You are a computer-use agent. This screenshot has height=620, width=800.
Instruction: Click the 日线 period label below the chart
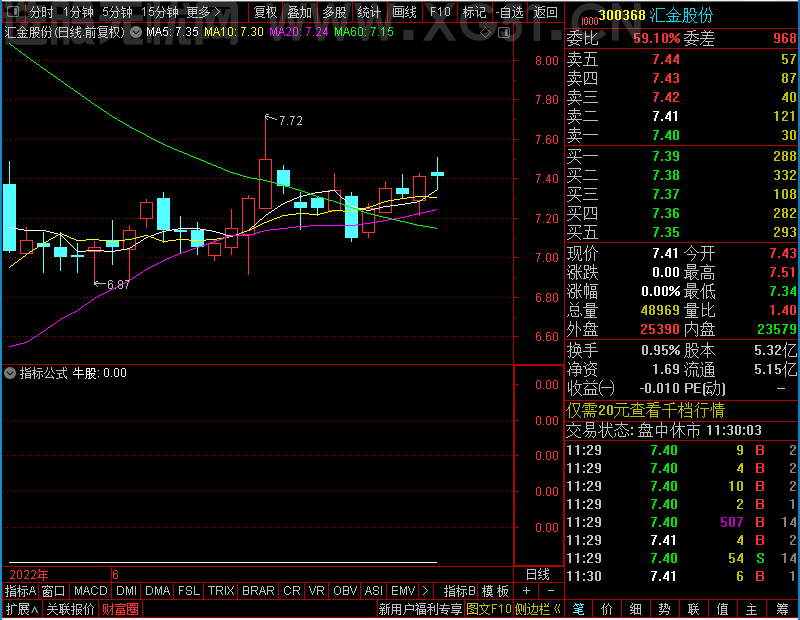pyautogui.click(x=538, y=574)
